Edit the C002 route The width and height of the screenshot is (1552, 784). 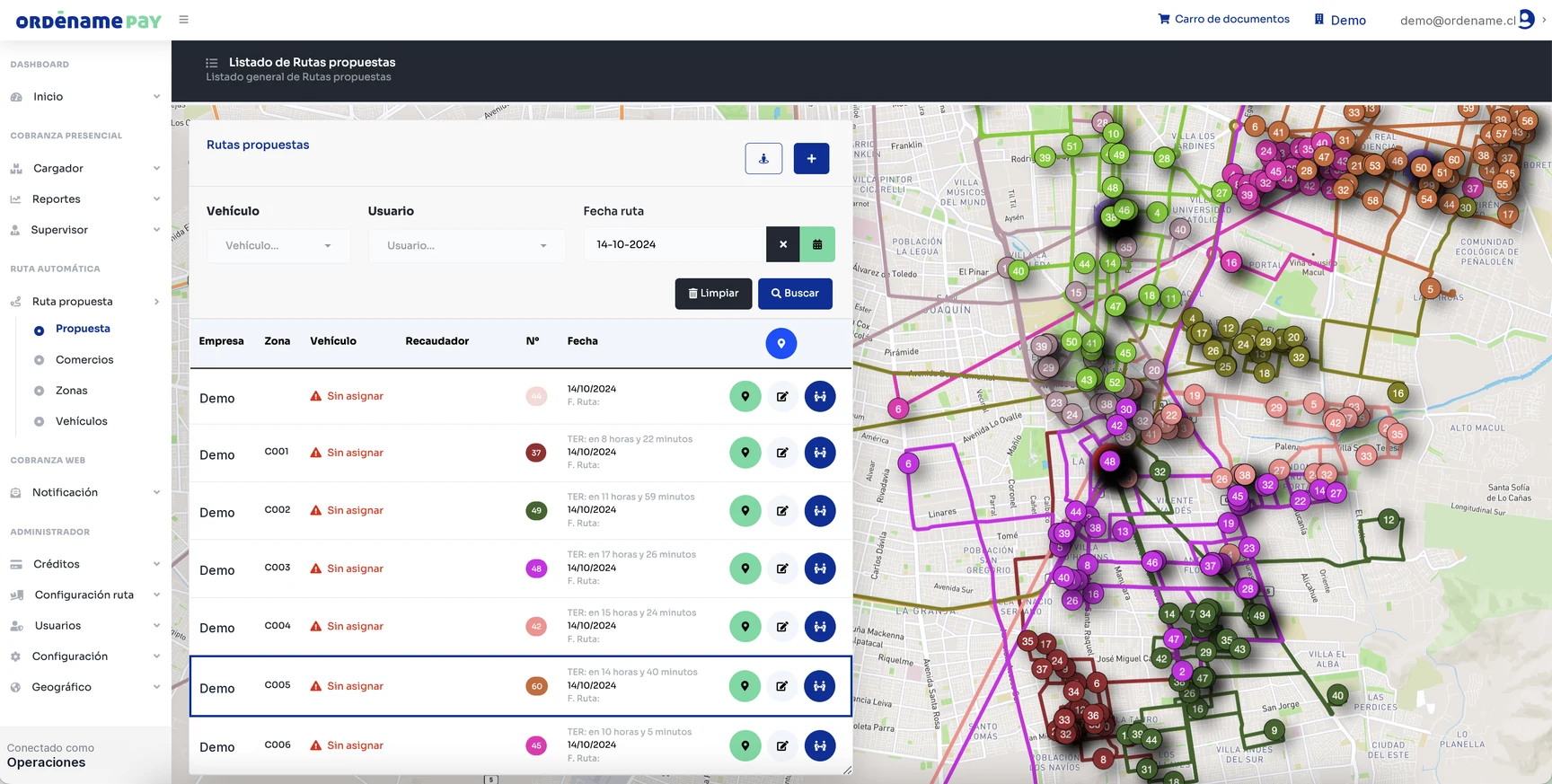coord(782,511)
